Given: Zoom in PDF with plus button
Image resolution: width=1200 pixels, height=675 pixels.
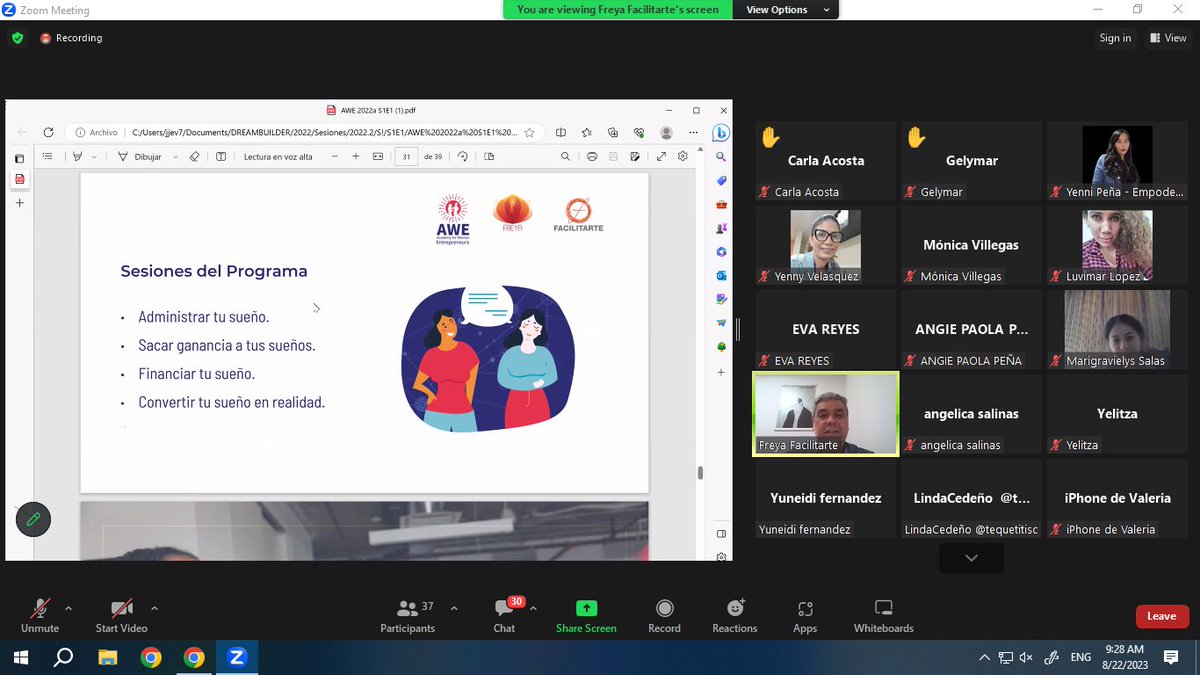Looking at the screenshot, I should point(356,156).
